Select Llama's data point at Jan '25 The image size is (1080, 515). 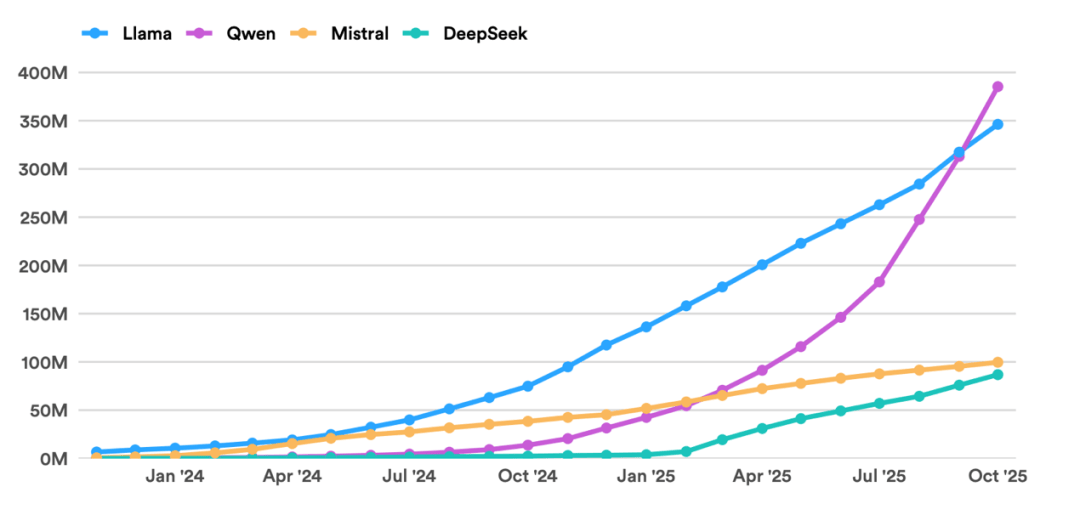click(x=646, y=327)
